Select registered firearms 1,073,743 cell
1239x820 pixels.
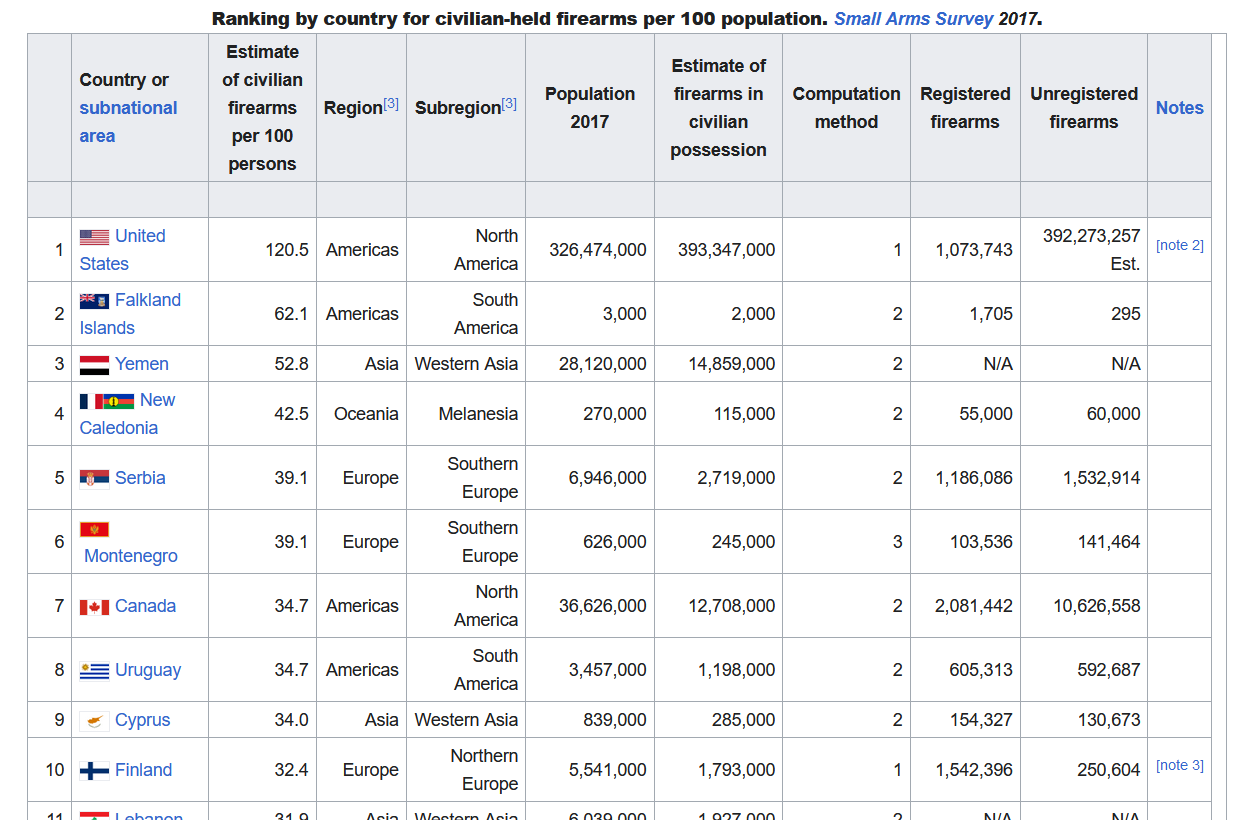point(965,250)
